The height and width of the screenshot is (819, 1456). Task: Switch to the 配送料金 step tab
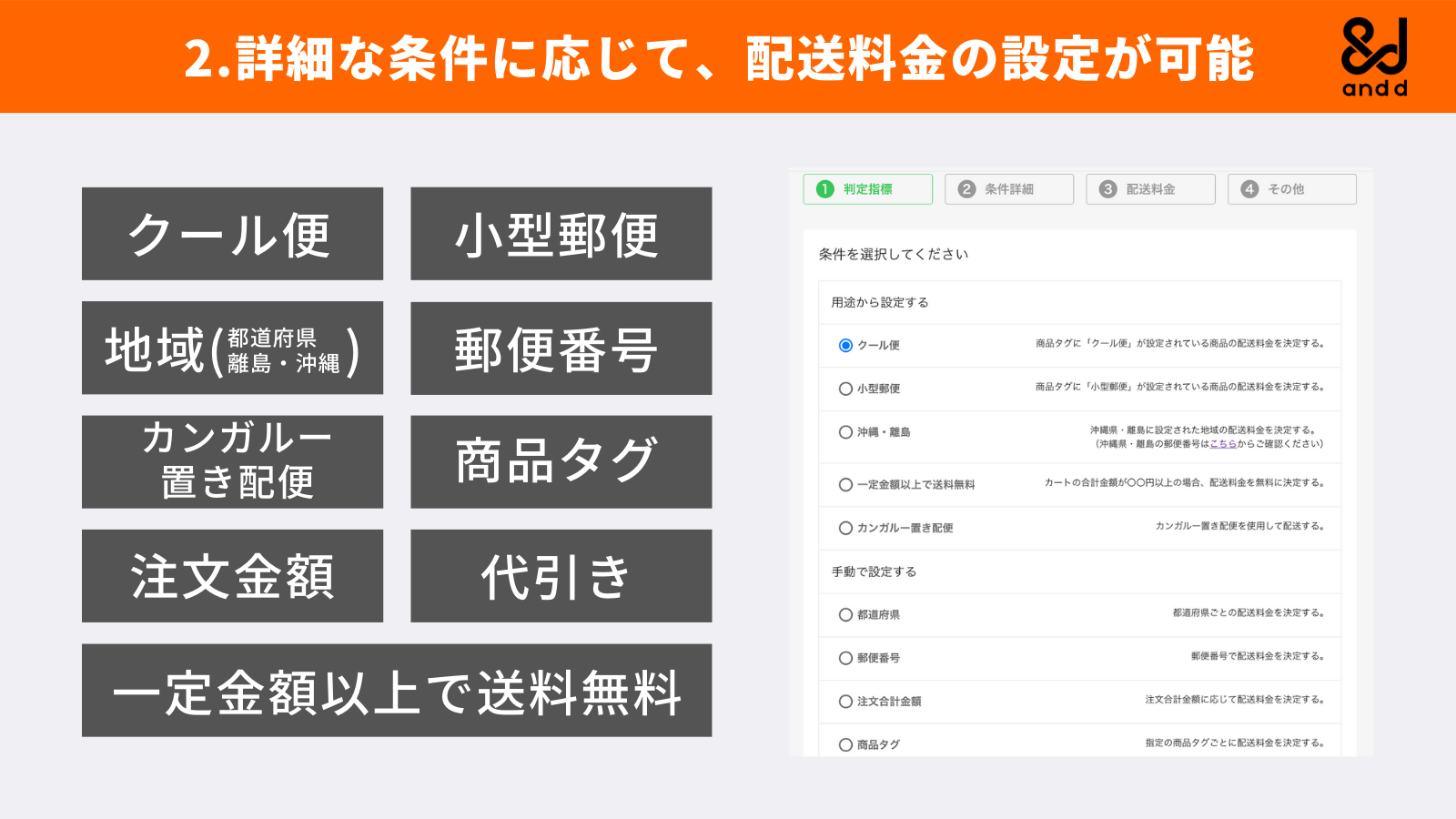1149,189
